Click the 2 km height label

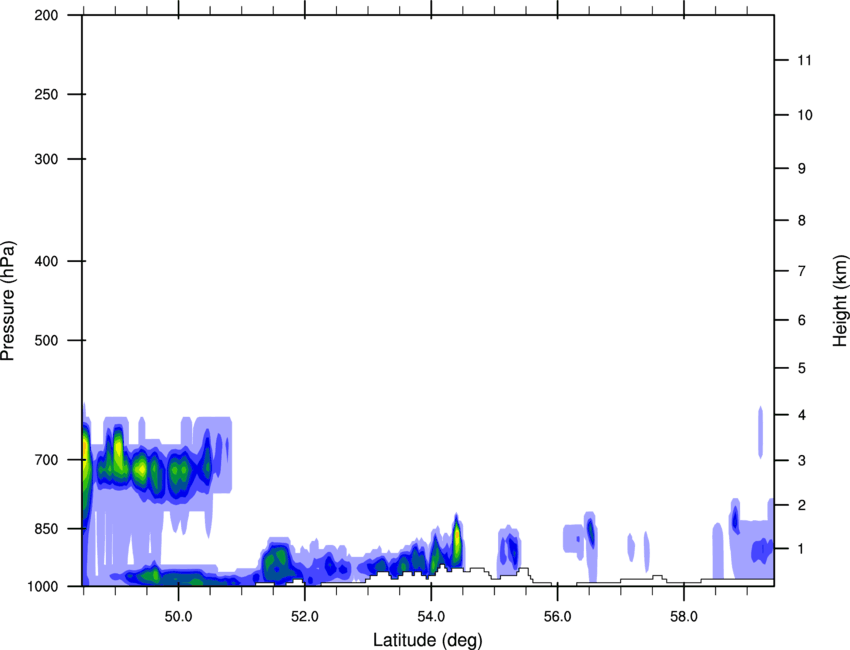(802, 505)
